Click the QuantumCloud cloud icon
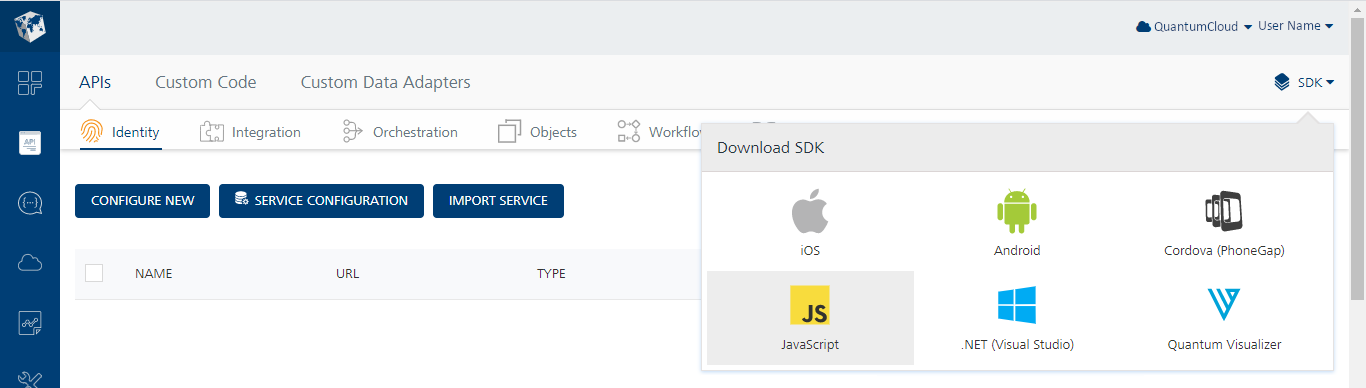Viewport: 1366px width, 388px height. tap(1144, 27)
